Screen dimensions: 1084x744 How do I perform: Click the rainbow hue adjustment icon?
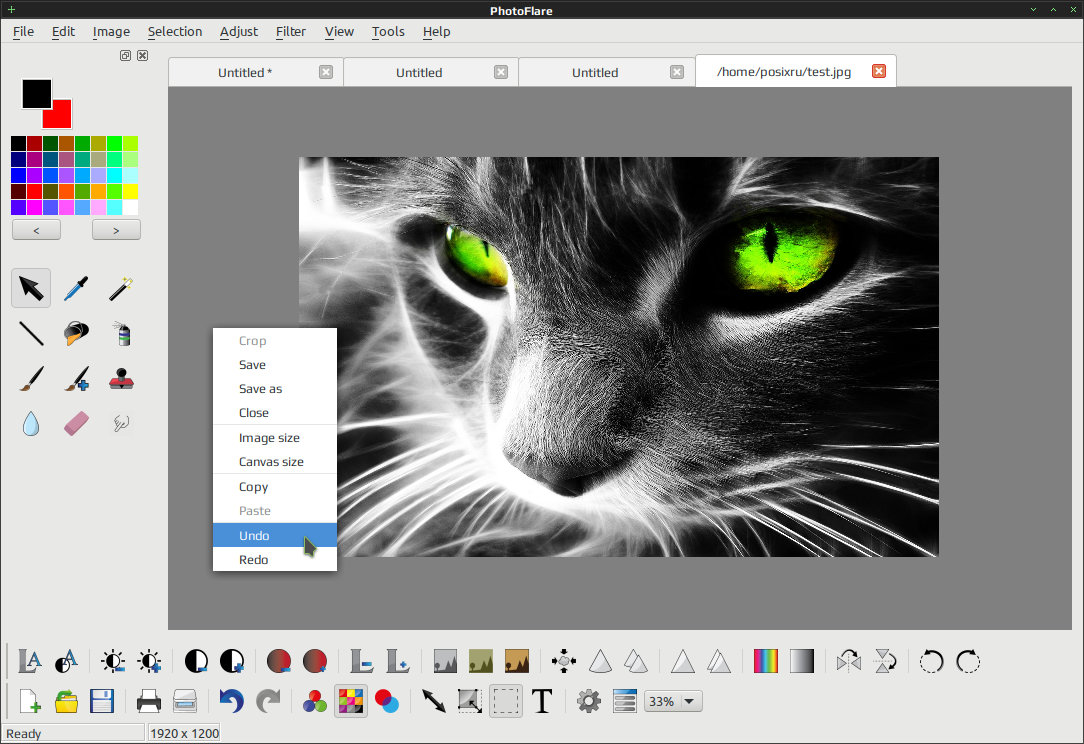[x=765, y=661]
